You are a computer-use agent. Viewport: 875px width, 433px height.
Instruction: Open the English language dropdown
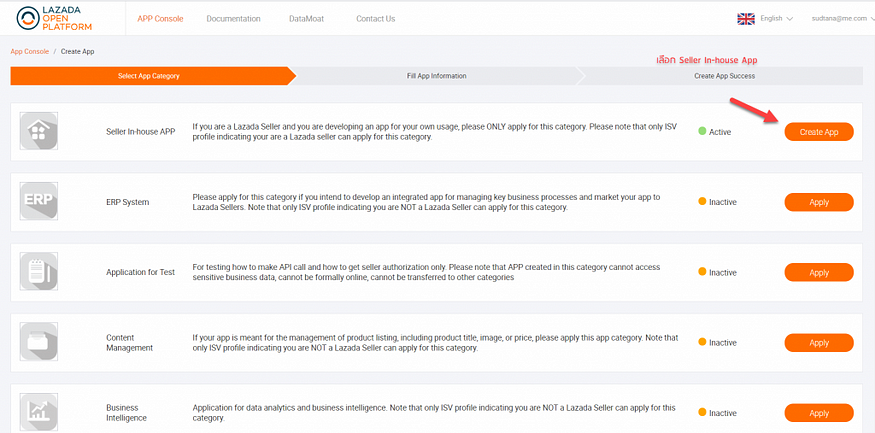[776, 18]
